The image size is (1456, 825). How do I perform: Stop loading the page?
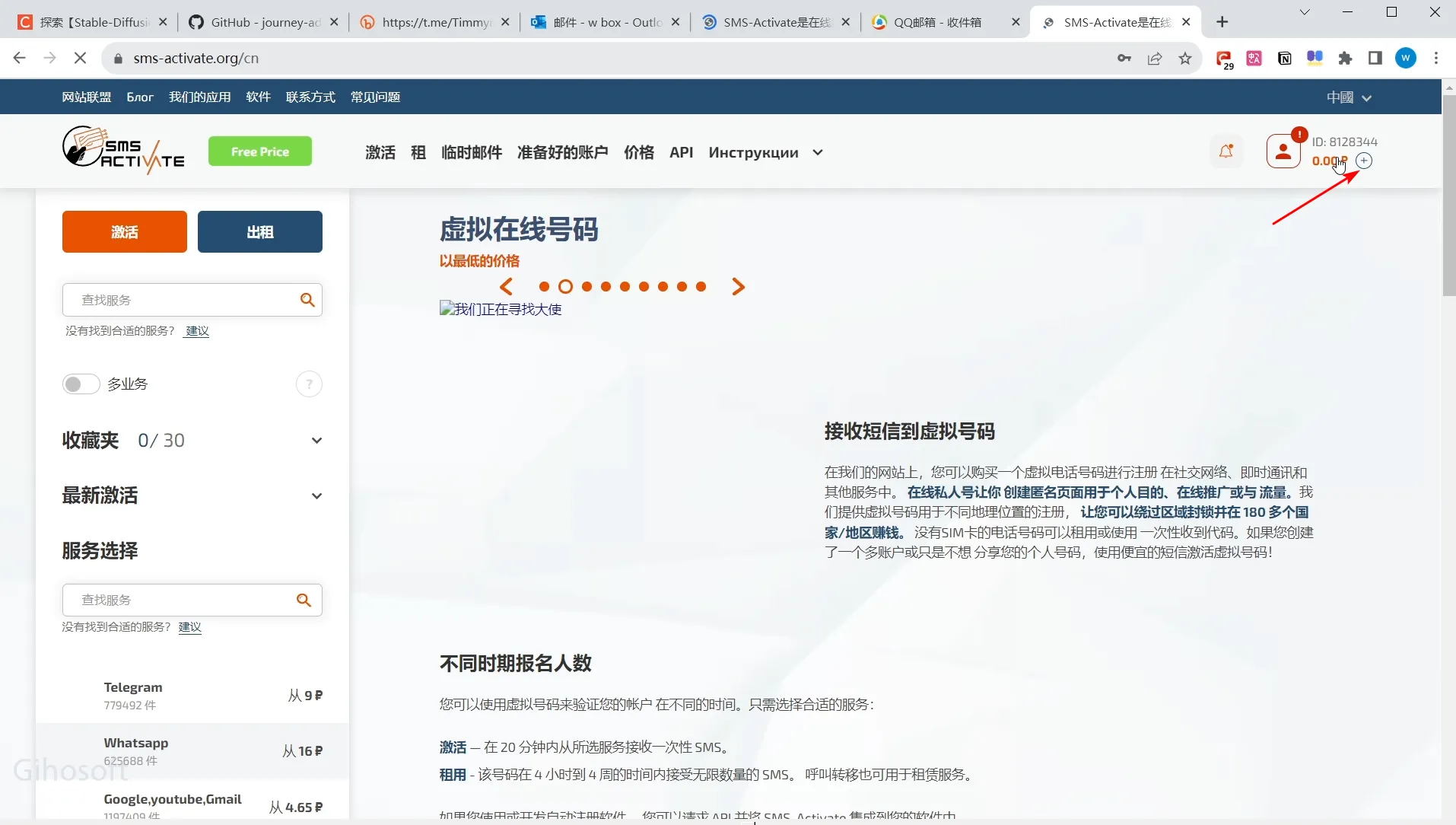(80, 59)
